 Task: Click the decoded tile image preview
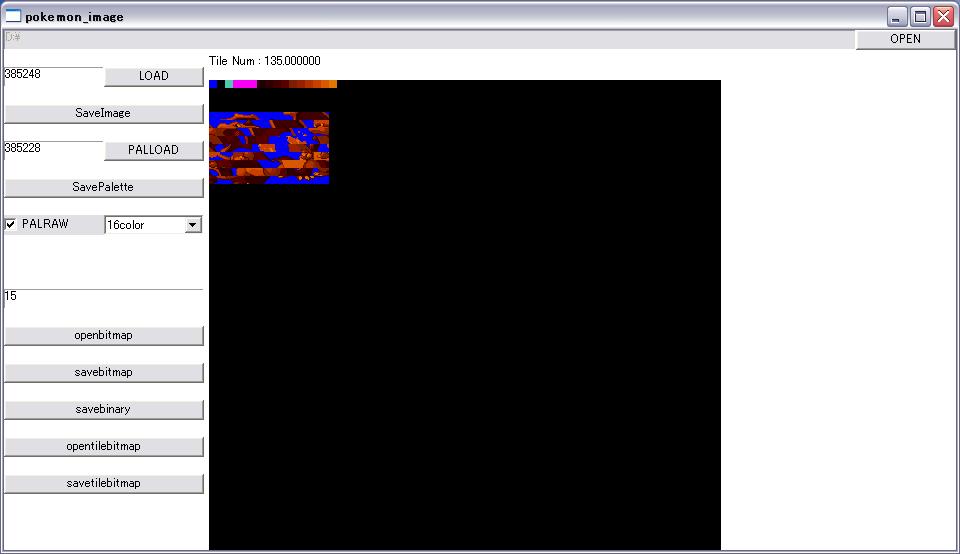pyautogui.click(x=269, y=148)
